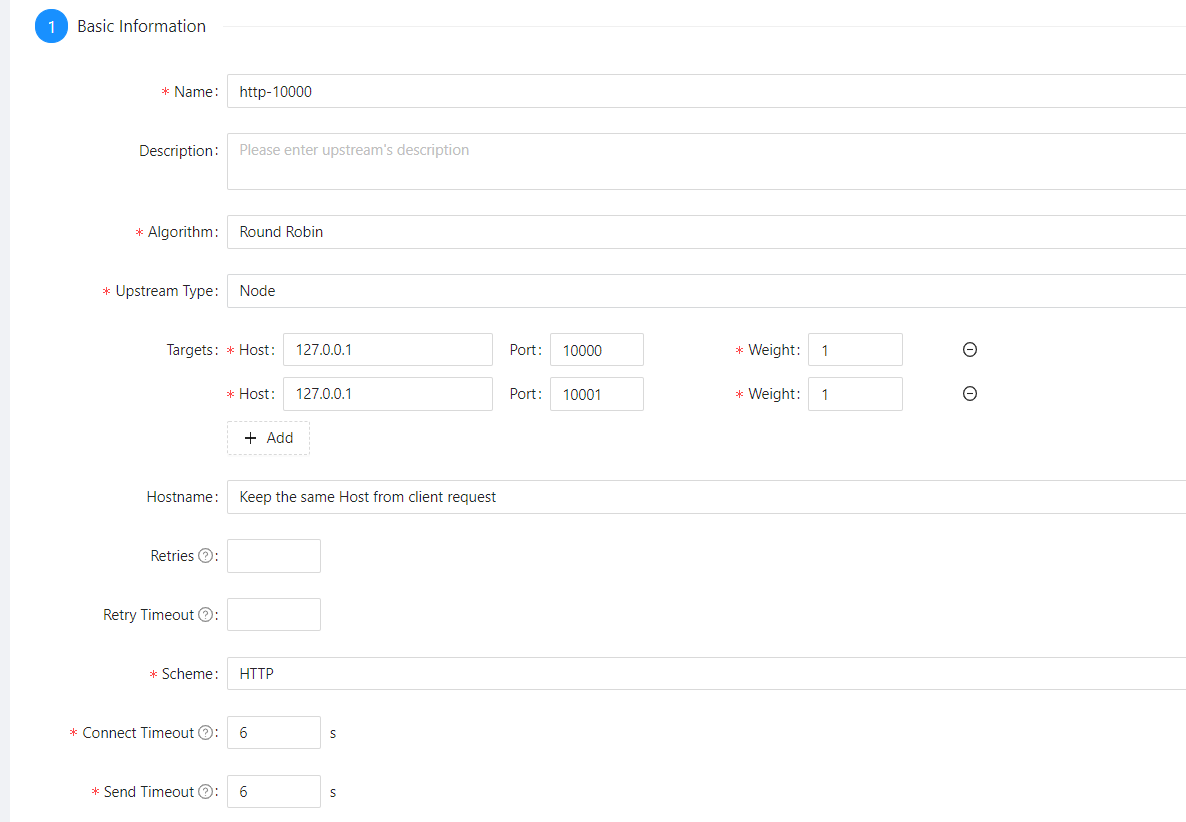
Task: Click the Hostname label
Action: click(180, 497)
